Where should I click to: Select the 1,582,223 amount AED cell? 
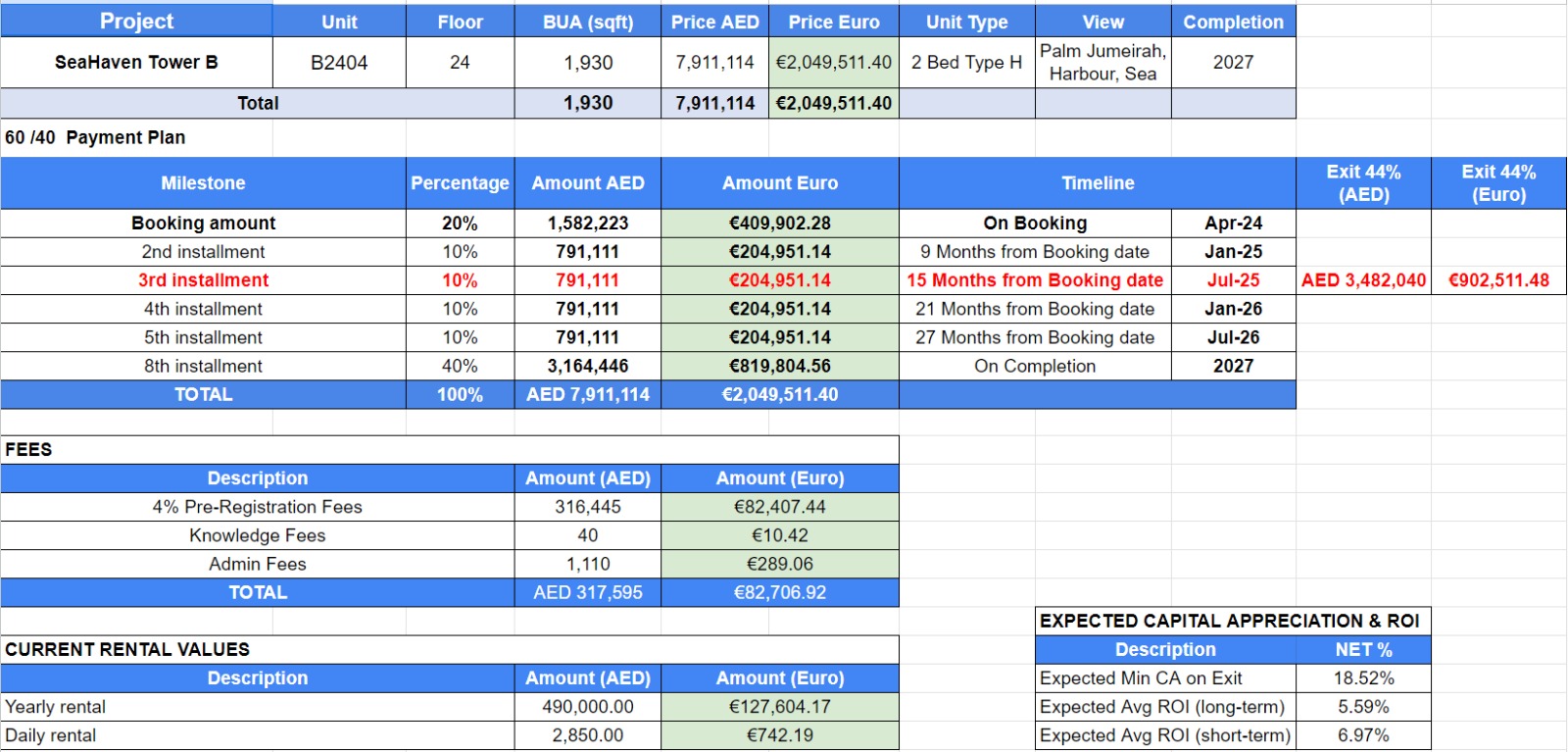(x=588, y=224)
